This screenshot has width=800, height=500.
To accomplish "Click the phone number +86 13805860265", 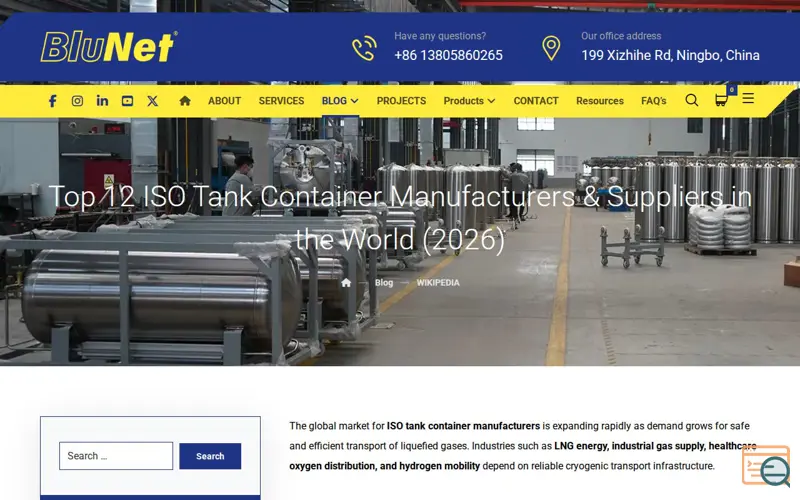I will 448,55.
